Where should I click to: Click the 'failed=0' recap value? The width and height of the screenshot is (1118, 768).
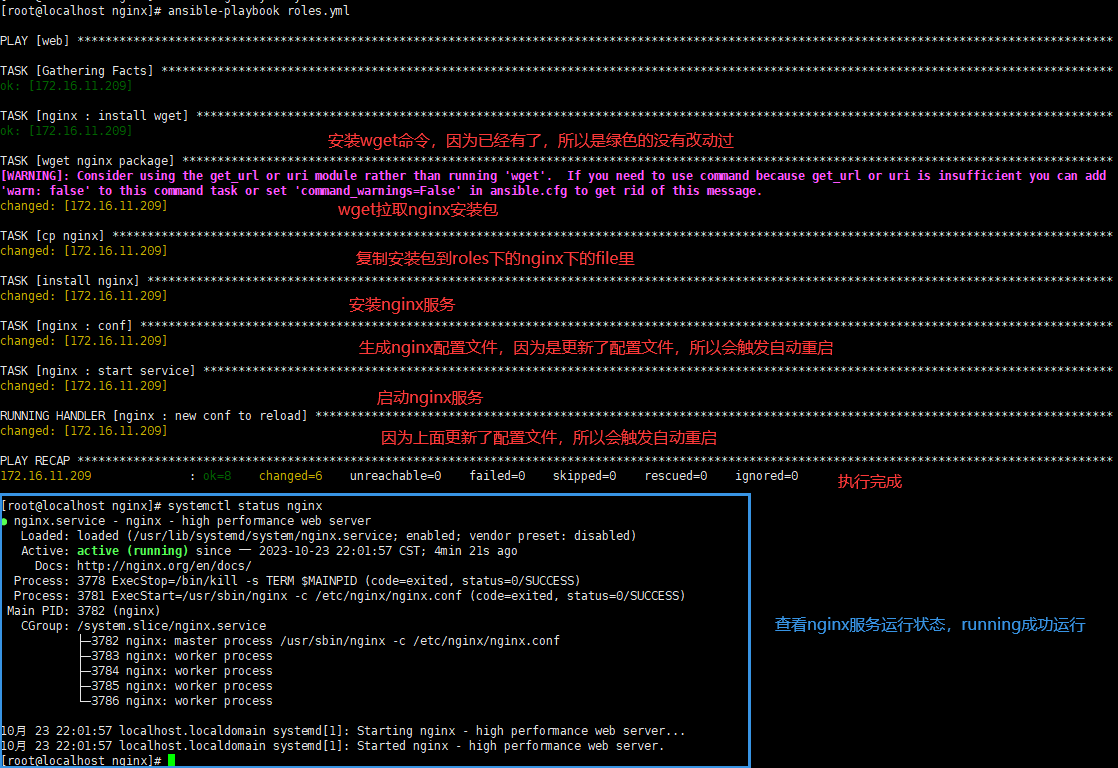pos(497,476)
